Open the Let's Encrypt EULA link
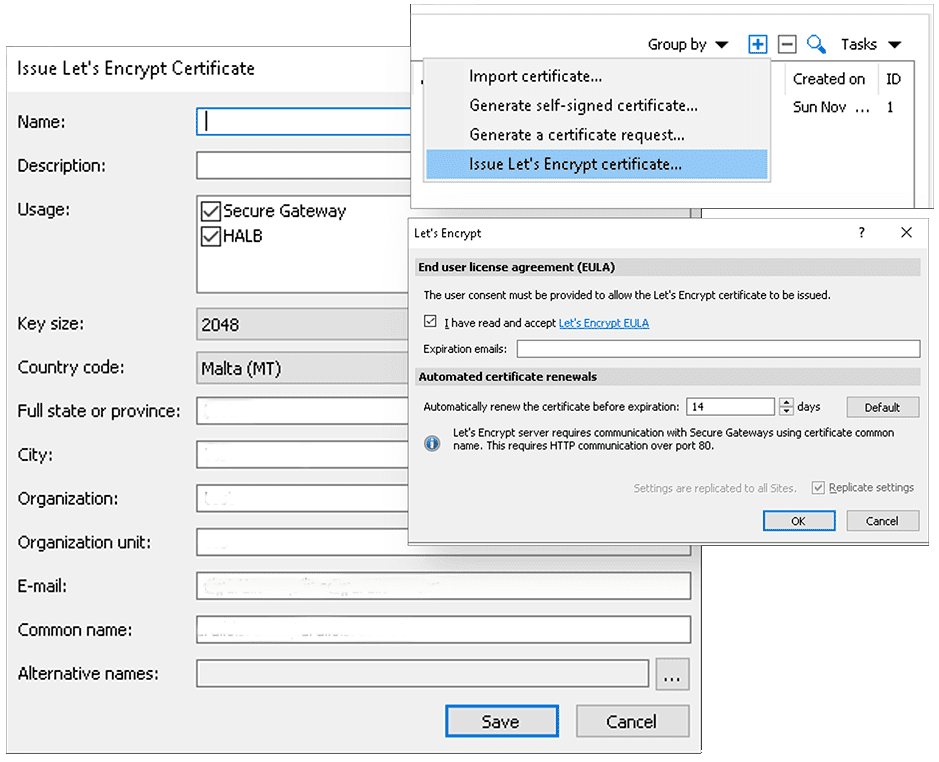 pos(604,323)
